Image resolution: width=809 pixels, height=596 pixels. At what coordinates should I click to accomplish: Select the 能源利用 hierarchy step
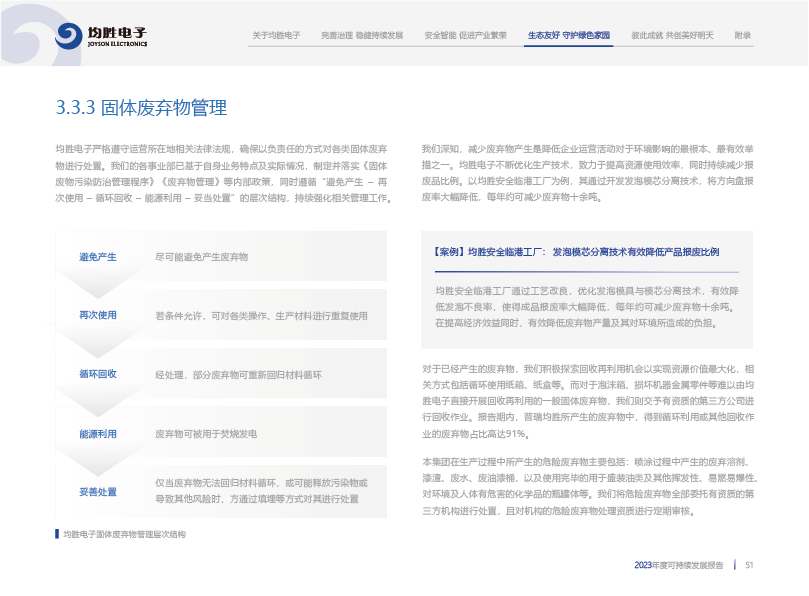[x=98, y=434]
